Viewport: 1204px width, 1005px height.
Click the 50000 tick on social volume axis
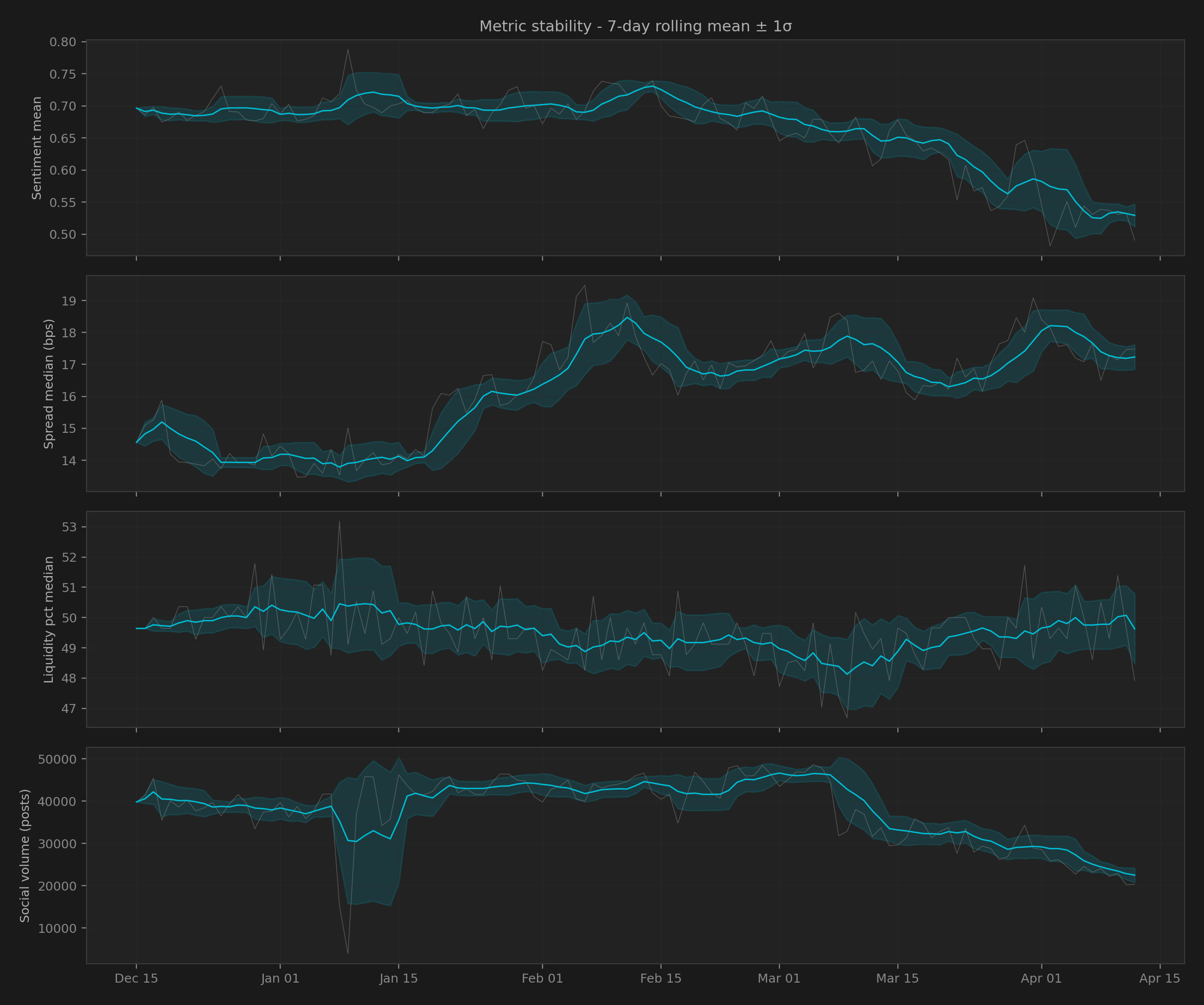pos(57,759)
